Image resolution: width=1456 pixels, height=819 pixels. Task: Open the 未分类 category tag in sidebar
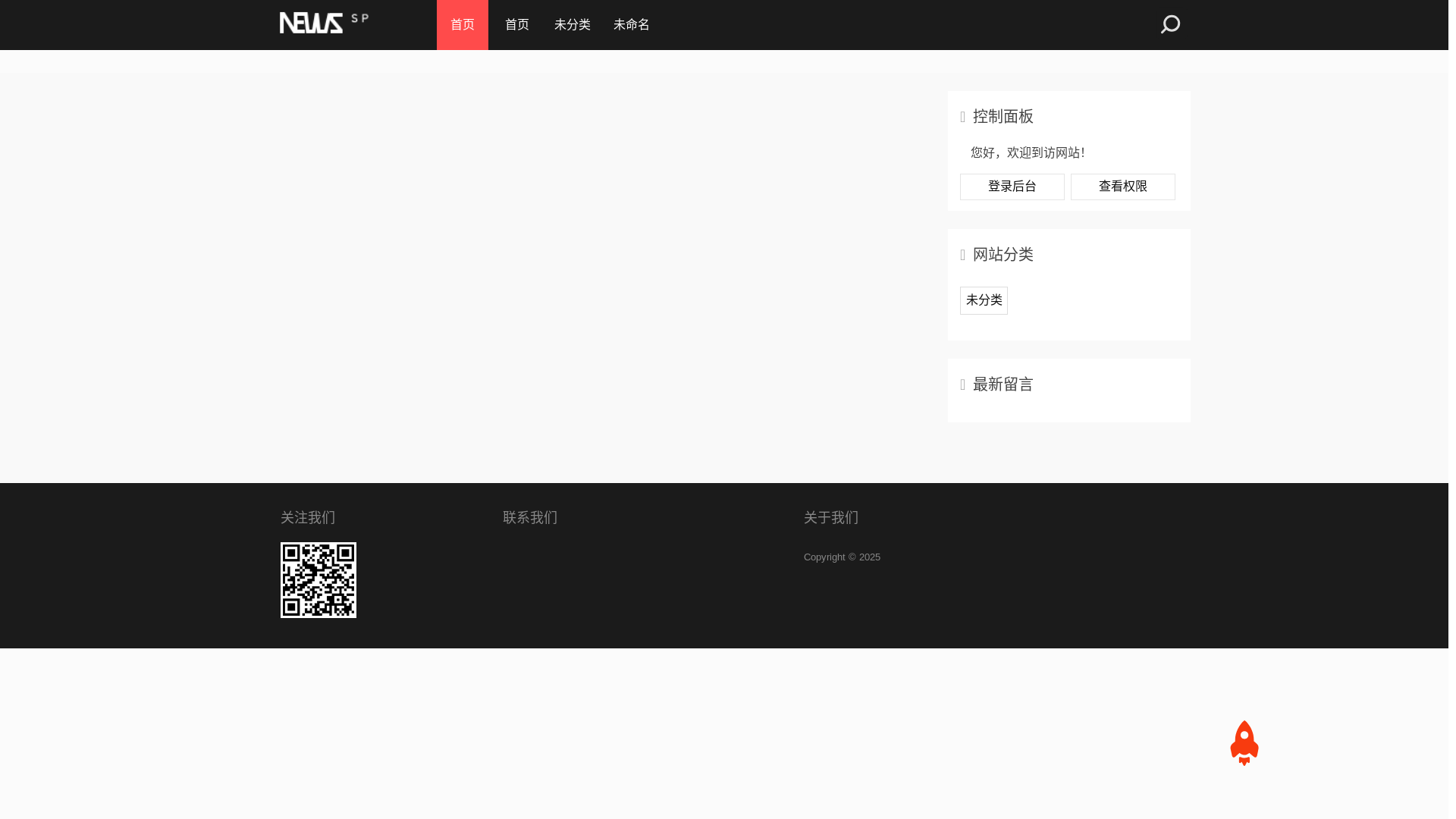(x=984, y=300)
